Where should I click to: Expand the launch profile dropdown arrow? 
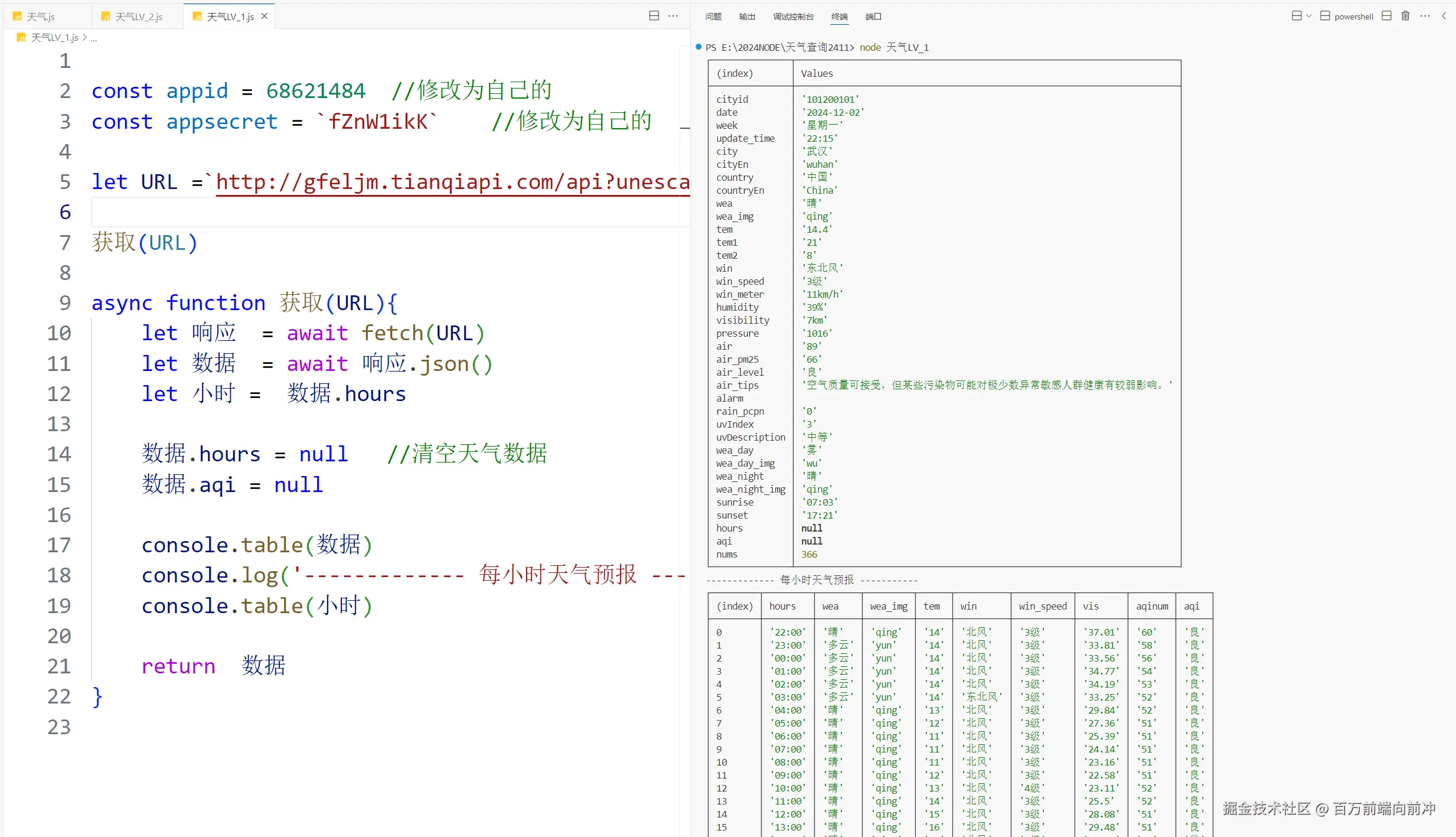pos(1309,16)
